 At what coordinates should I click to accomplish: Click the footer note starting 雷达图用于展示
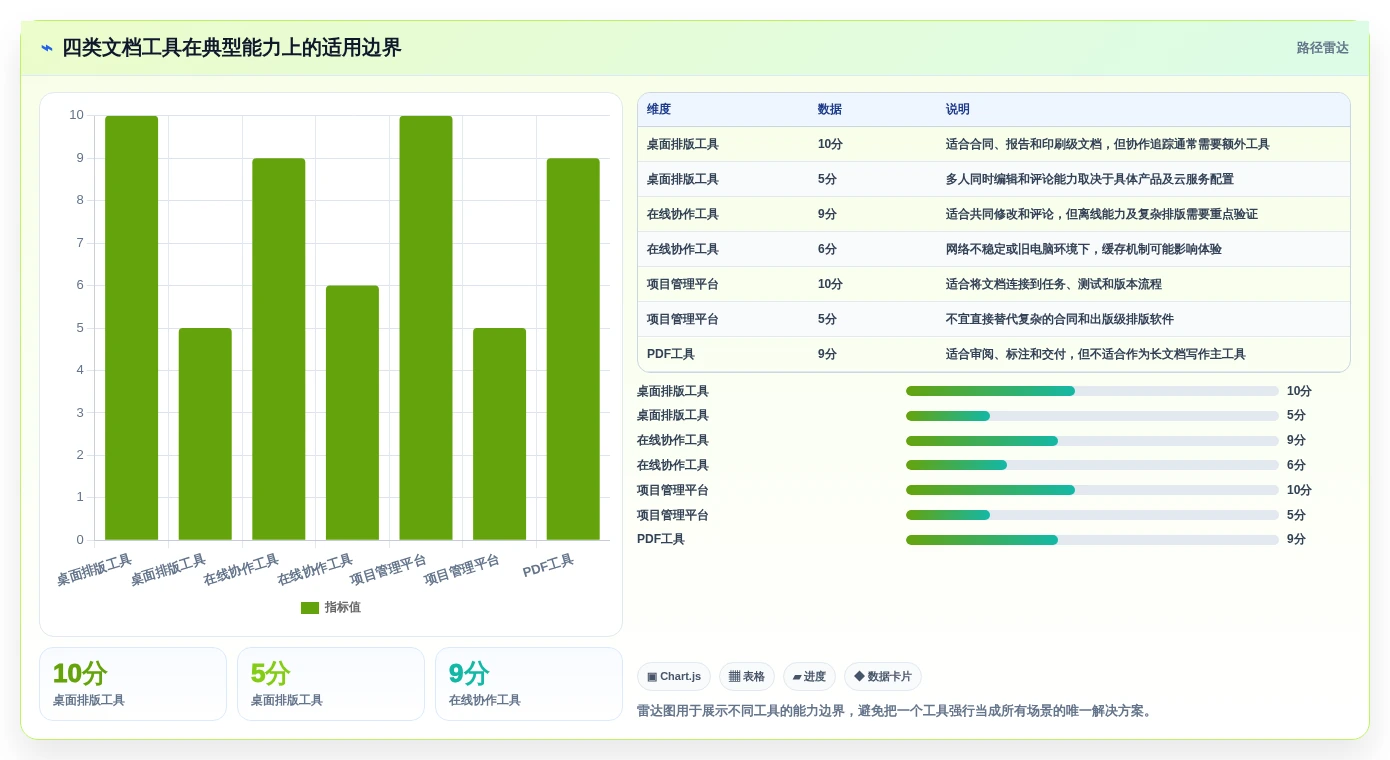click(896, 711)
